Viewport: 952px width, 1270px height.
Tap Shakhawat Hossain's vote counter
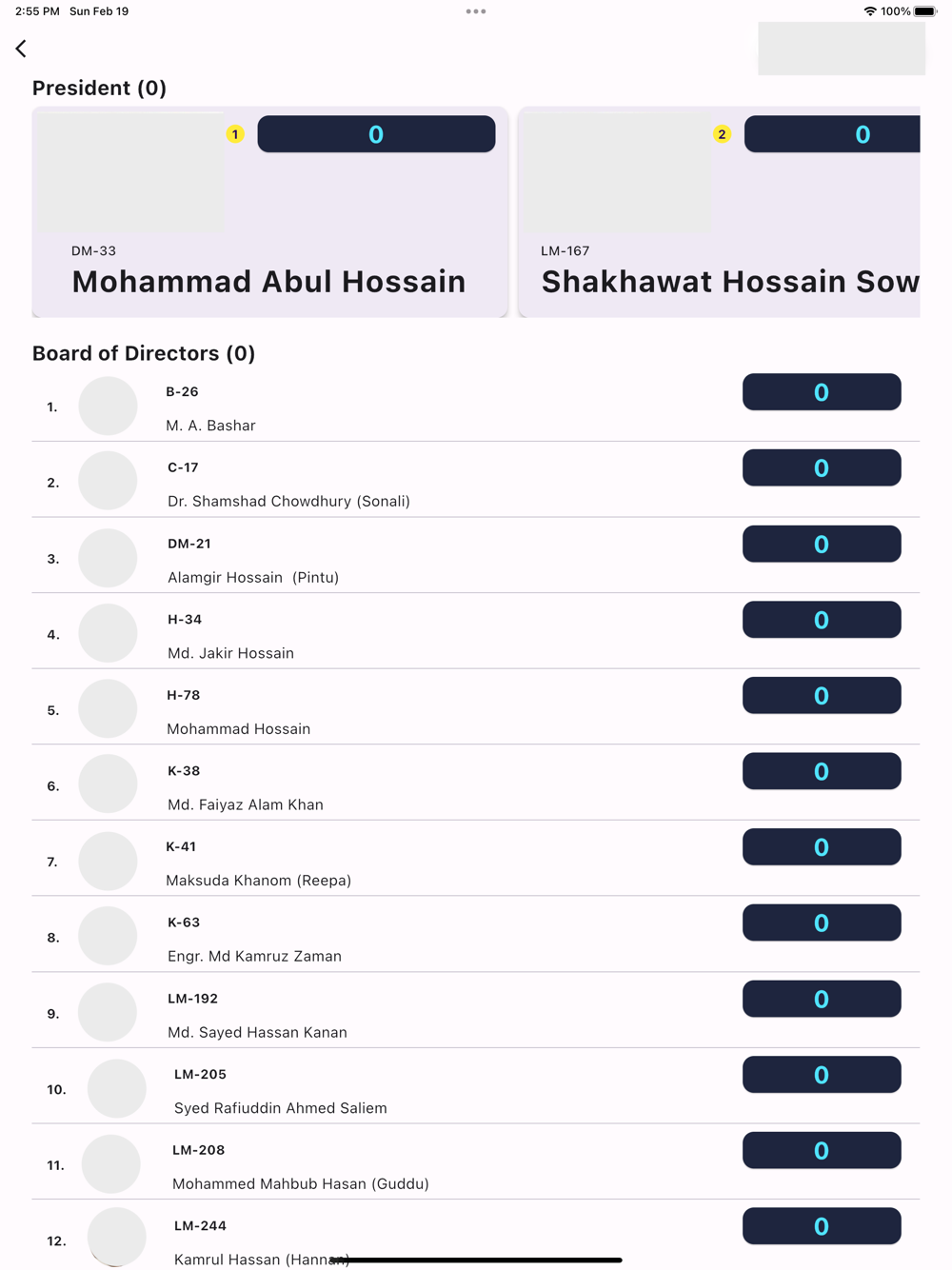pyautogui.click(x=832, y=134)
